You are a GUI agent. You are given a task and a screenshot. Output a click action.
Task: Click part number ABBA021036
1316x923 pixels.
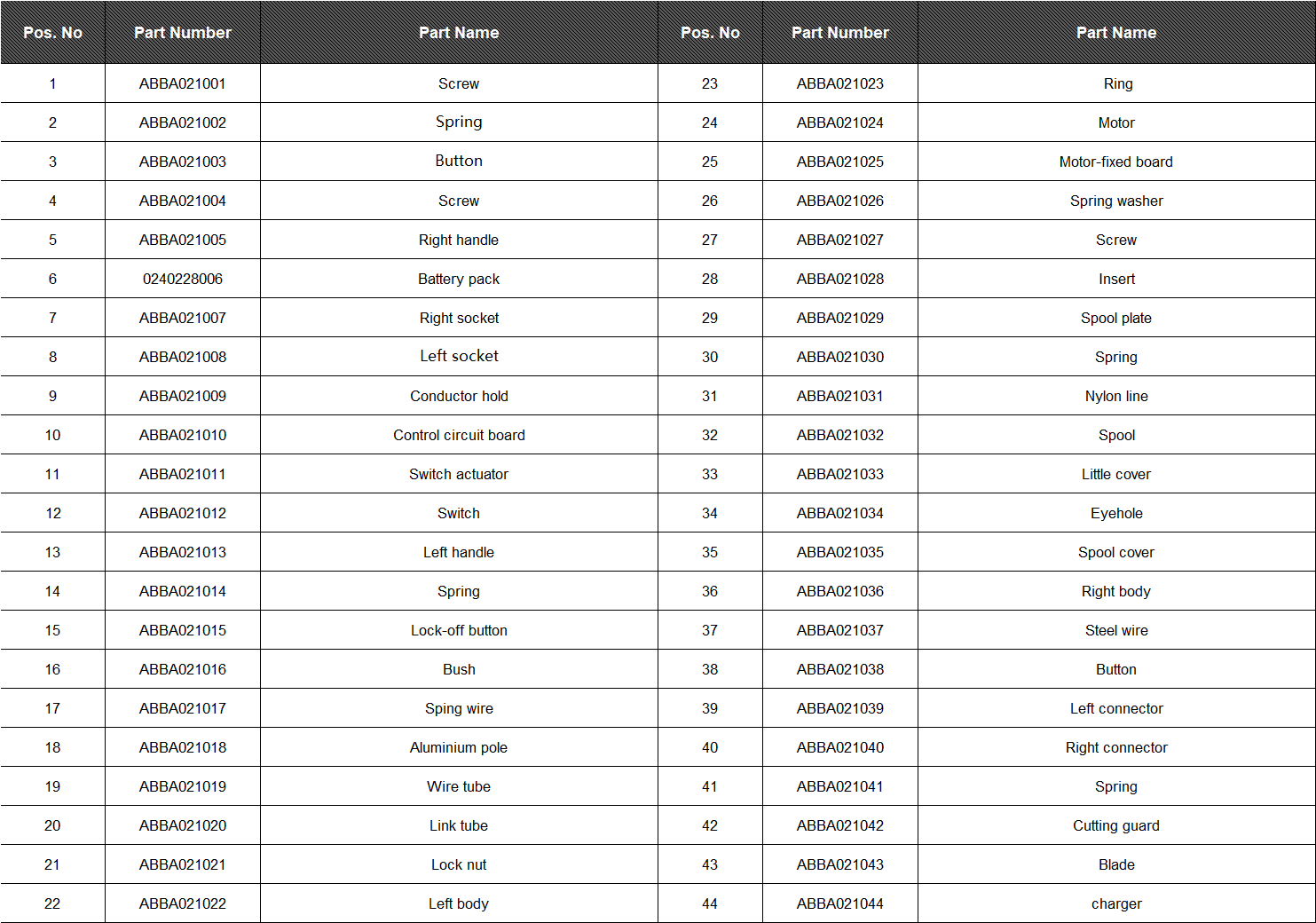click(x=840, y=591)
